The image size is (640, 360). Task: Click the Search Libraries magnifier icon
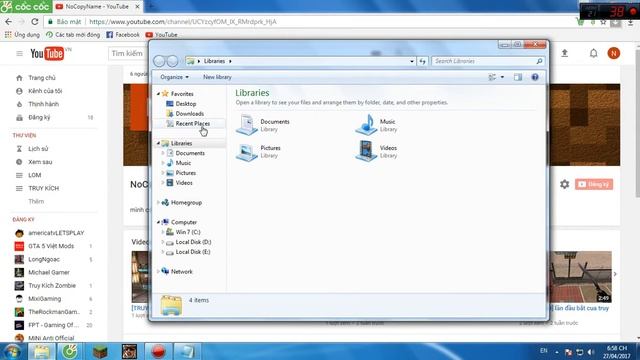[539, 61]
